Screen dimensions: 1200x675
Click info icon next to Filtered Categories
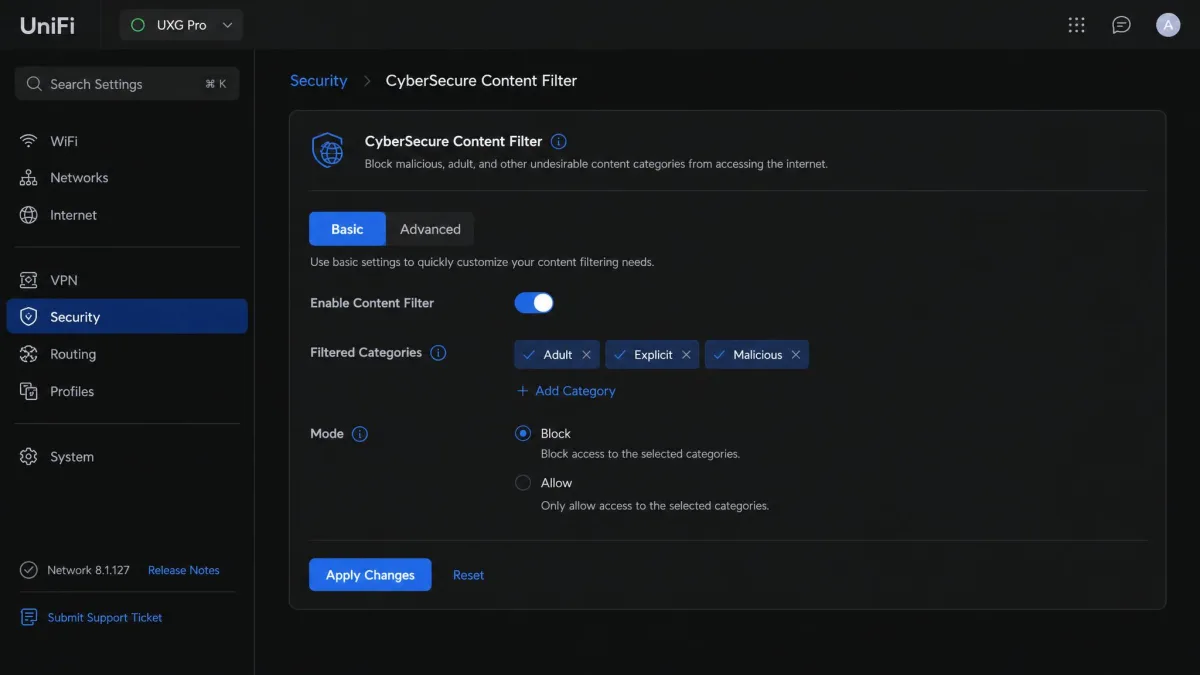[438, 353]
